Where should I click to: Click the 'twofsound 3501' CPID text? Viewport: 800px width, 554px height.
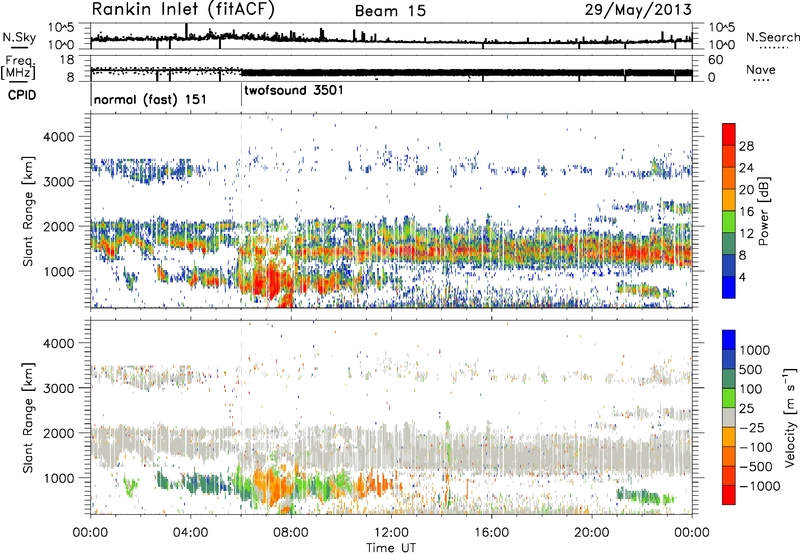click(294, 90)
